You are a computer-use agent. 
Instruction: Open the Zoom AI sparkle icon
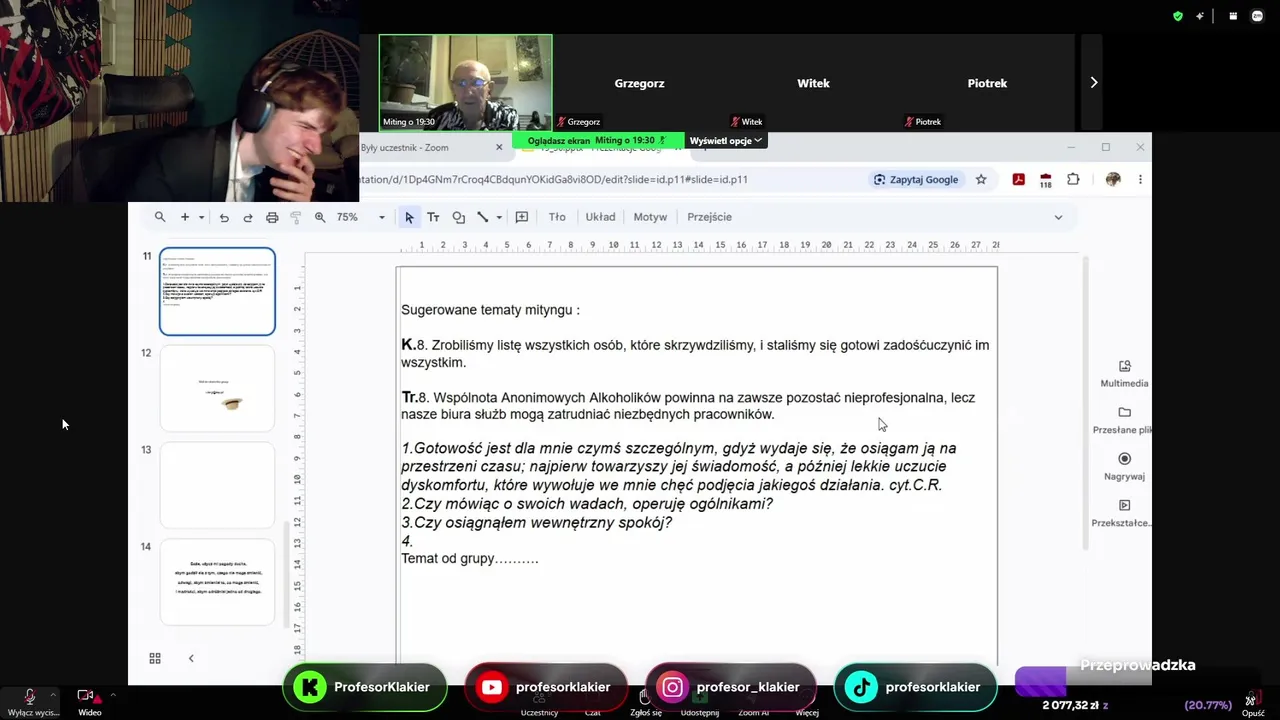pos(1200,16)
